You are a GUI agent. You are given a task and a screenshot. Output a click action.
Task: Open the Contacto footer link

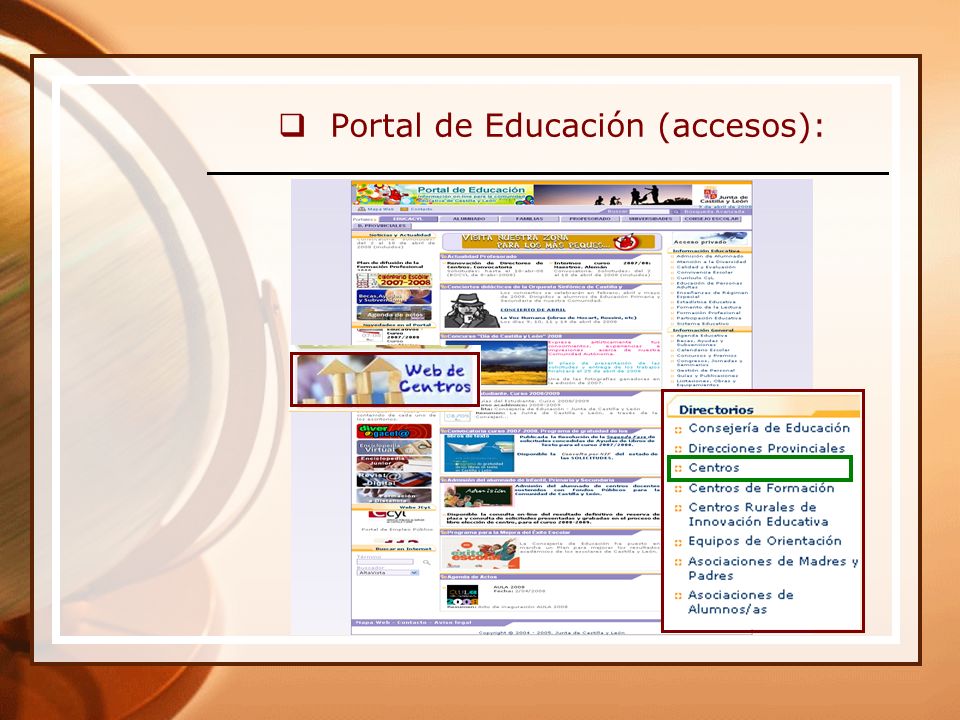coord(411,623)
